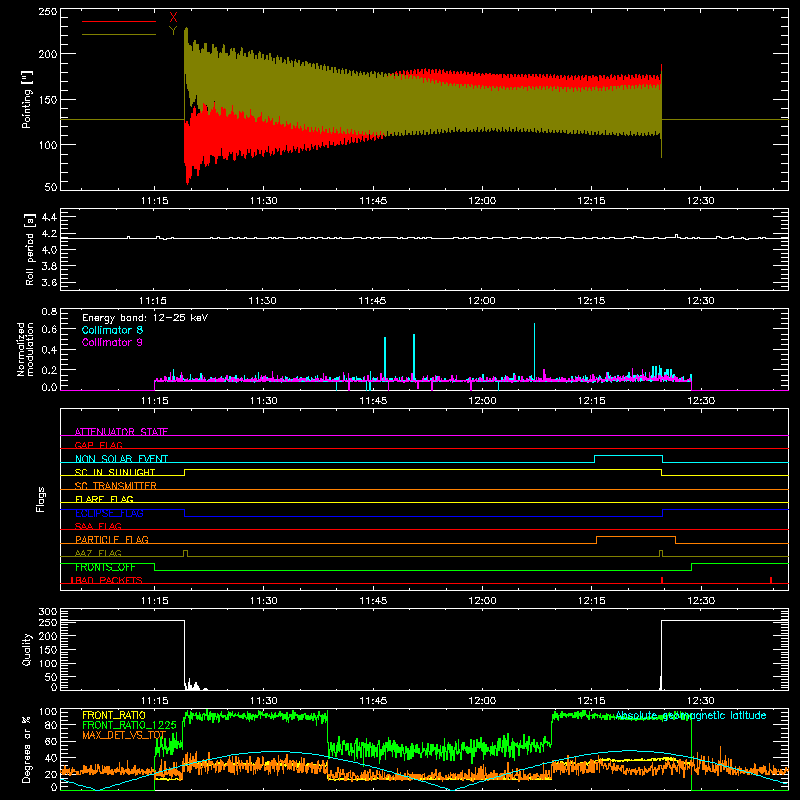Click the 12:30 time label under Quality plot
The width and height of the screenshot is (800, 800).
[701, 701]
